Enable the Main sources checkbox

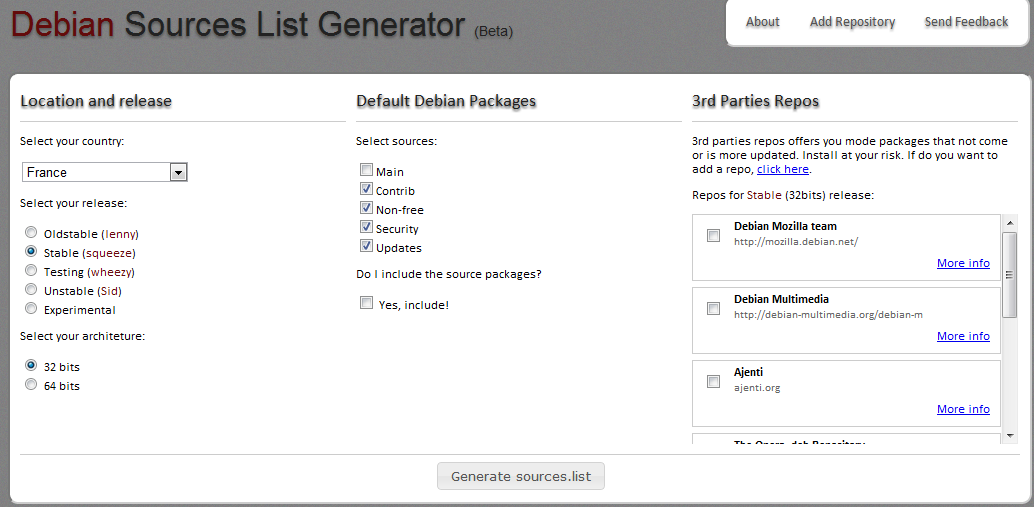click(367, 171)
